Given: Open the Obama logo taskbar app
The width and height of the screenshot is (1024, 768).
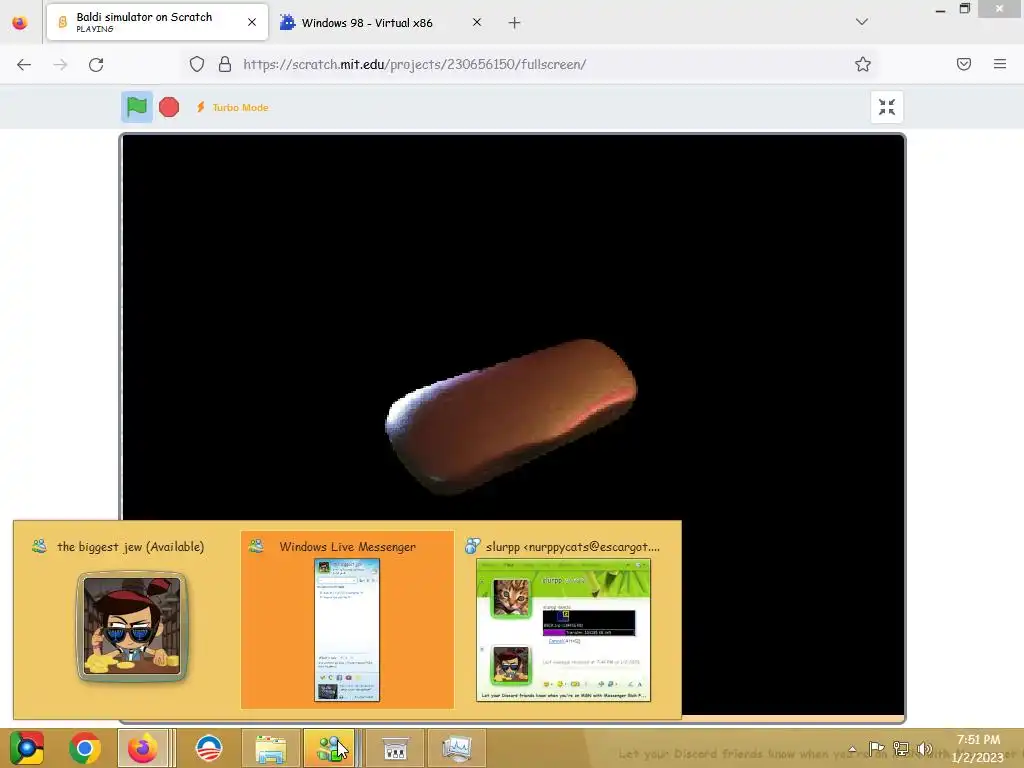Looking at the screenshot, I should tap(209, 748).
